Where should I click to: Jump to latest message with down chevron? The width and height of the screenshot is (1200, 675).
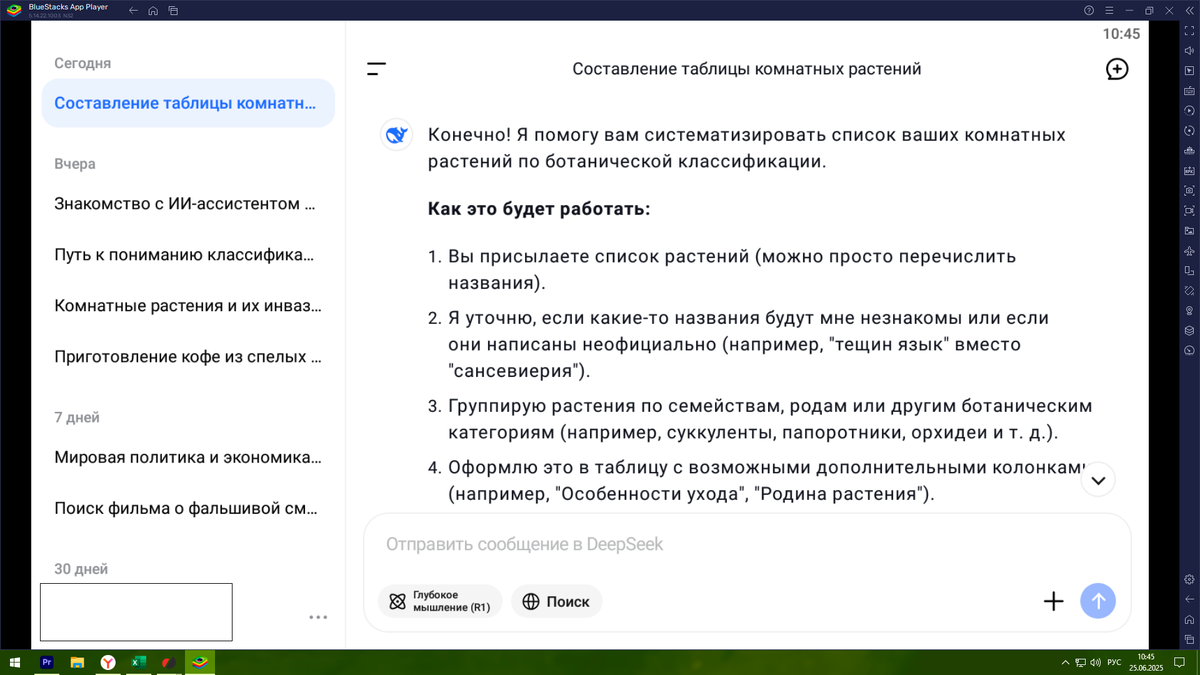pos(1098,481)
